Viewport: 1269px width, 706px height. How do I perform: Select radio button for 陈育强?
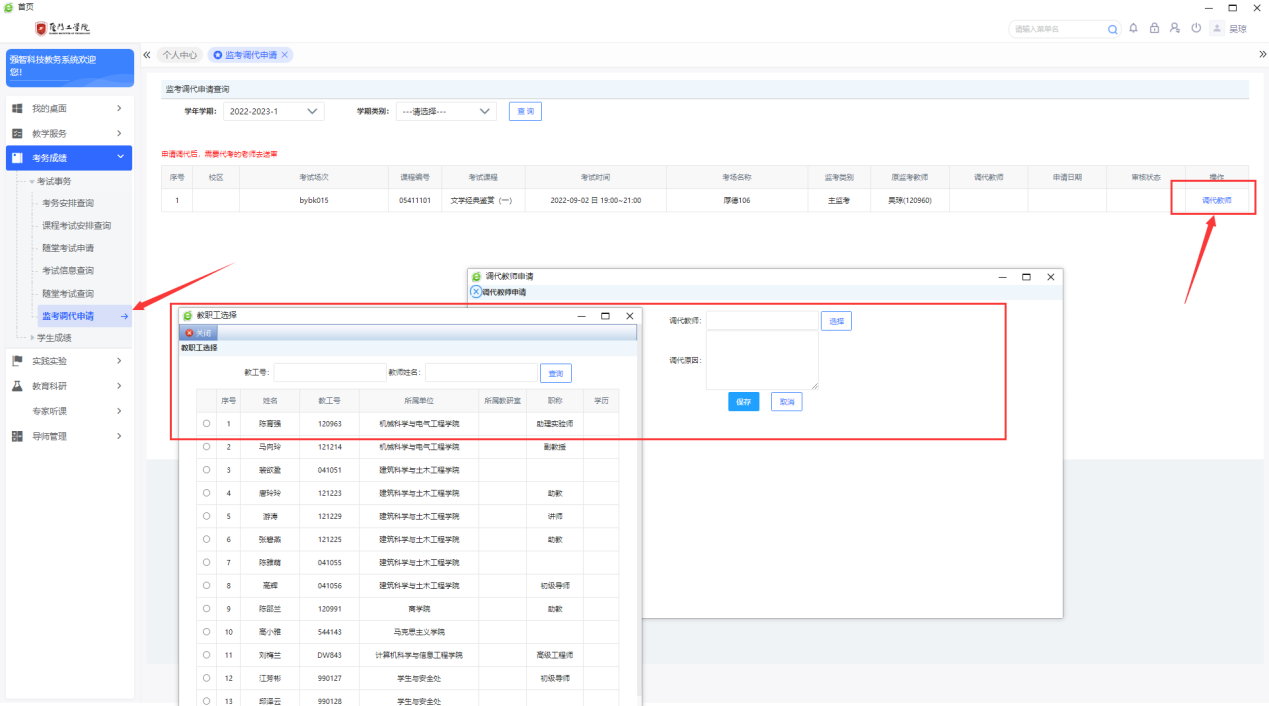tap(207, 424)
